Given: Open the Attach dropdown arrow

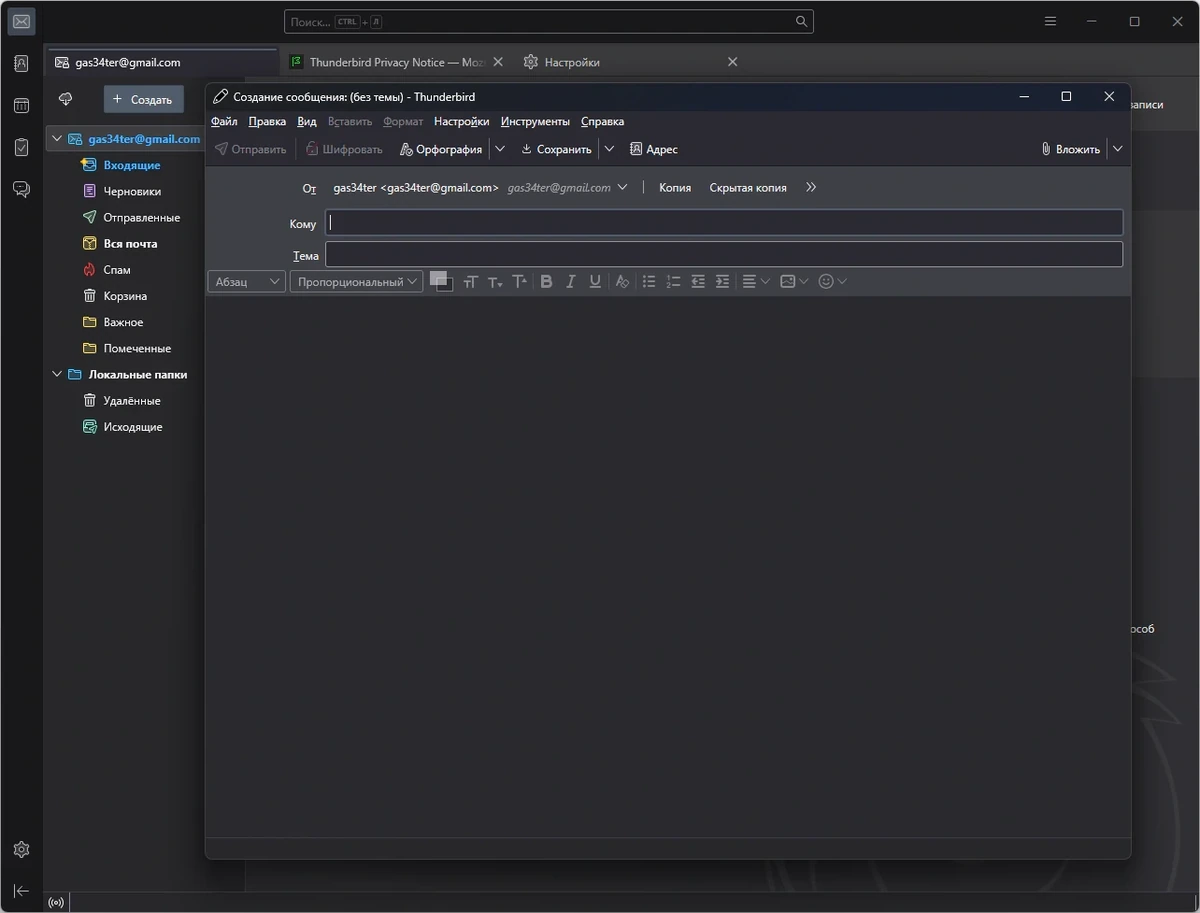Looking at the screenshot, I should (1118, 149).
